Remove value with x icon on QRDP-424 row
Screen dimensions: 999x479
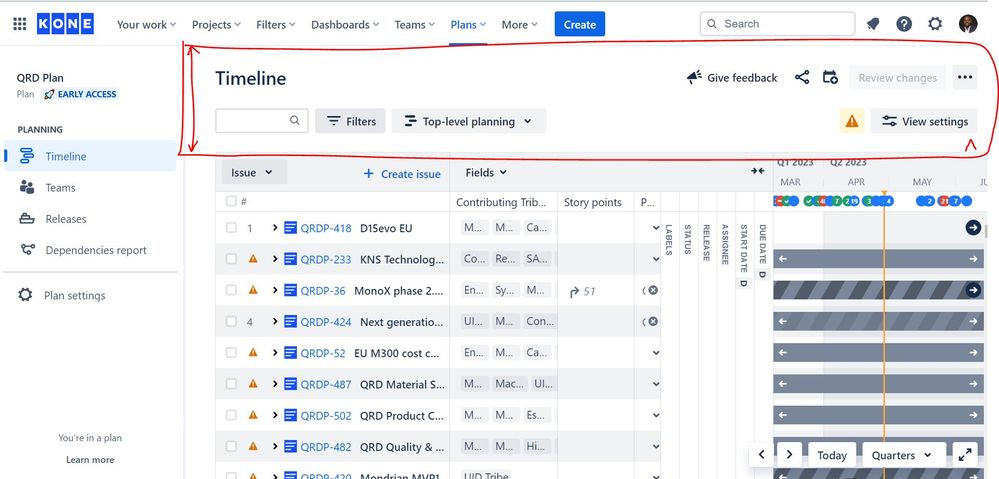click(x=653, y=321)
